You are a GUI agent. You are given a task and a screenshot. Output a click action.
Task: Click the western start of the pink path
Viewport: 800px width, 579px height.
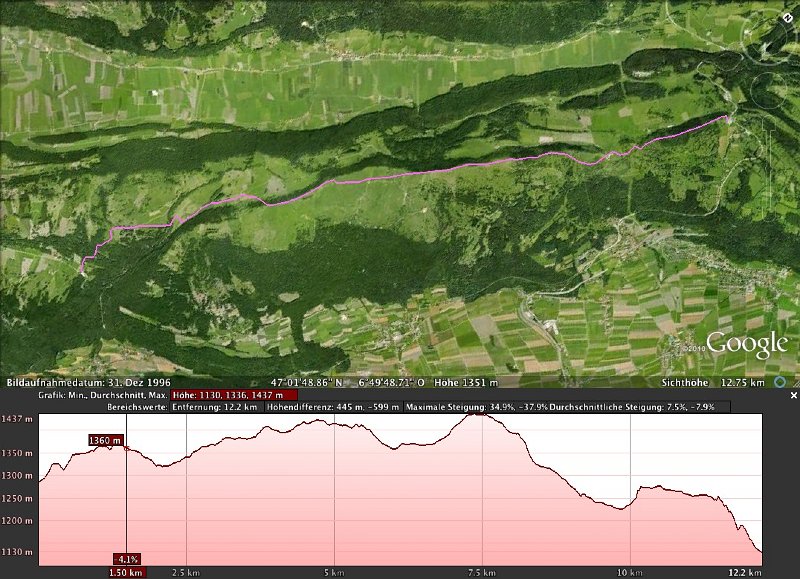(82, 271)
